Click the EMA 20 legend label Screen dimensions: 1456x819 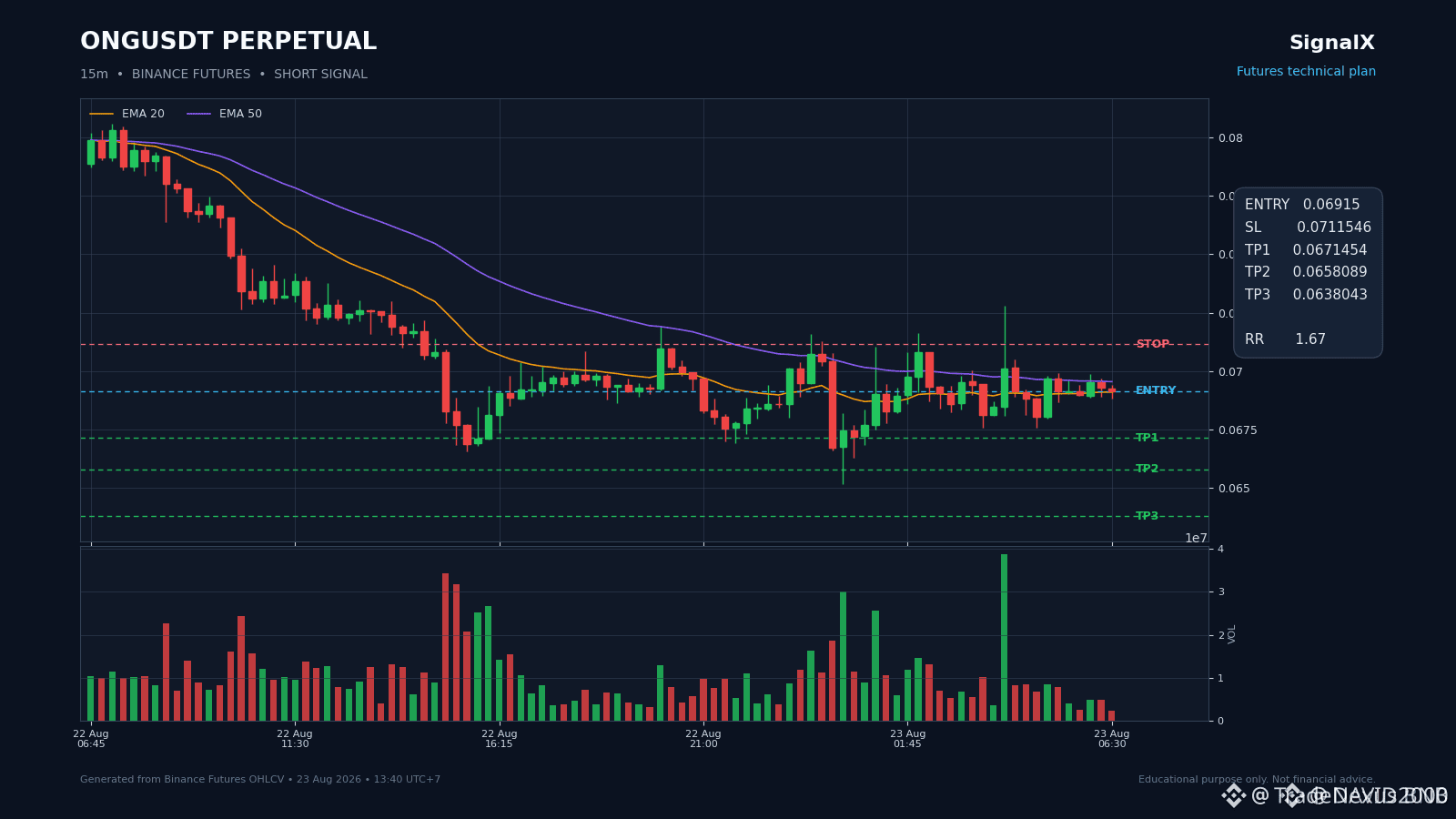[x=143, y=114]
